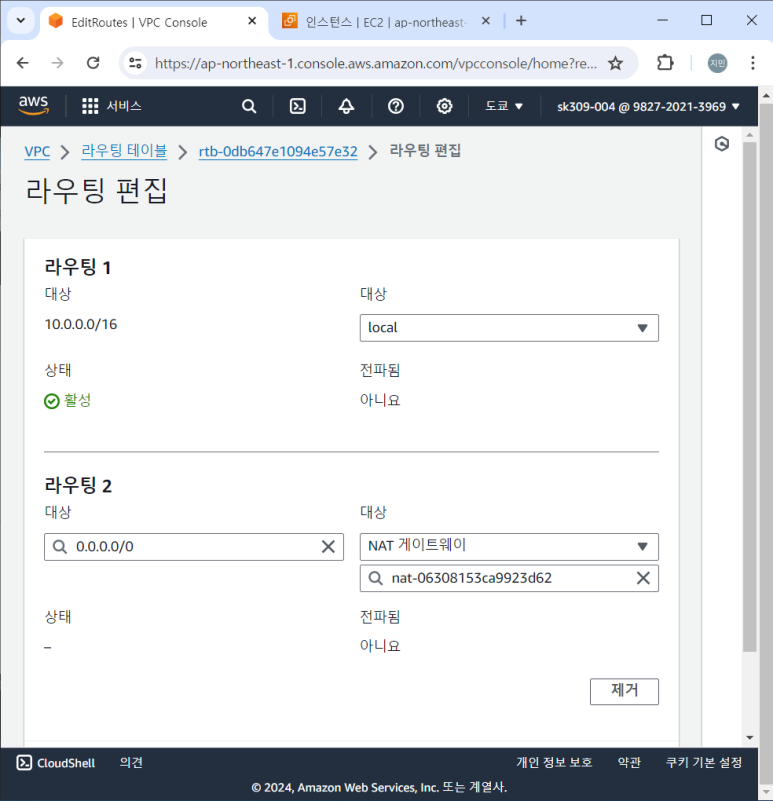Close the EditRoutes VPC Console tab
Image resolution: width=773 pixels, height=801 pixels.
pos(252,21)
